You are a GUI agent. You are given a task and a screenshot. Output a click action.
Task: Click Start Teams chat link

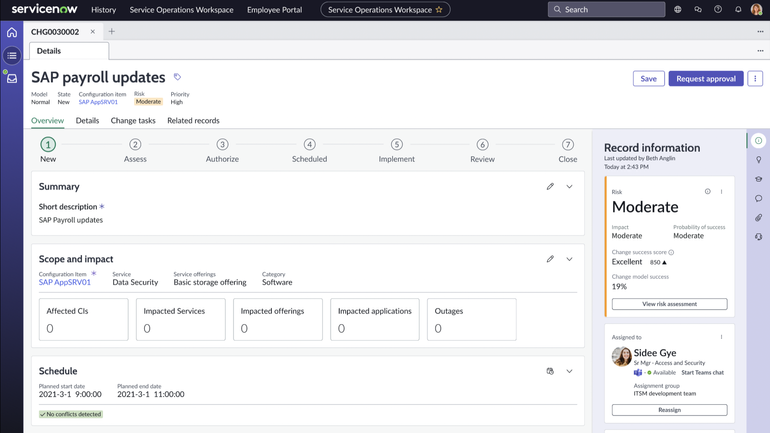[702, 373]
